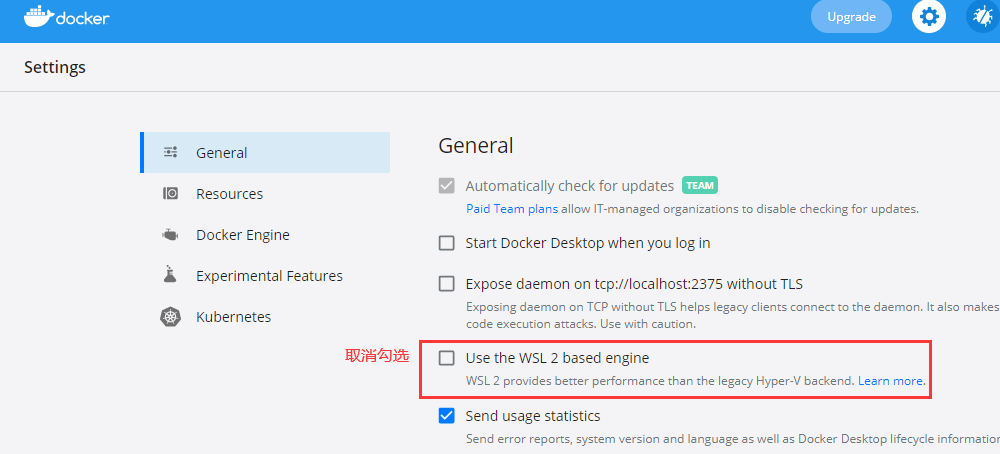
Task: Toggle Automatically check for updates checkbox
Action: [x=446, y=186]
